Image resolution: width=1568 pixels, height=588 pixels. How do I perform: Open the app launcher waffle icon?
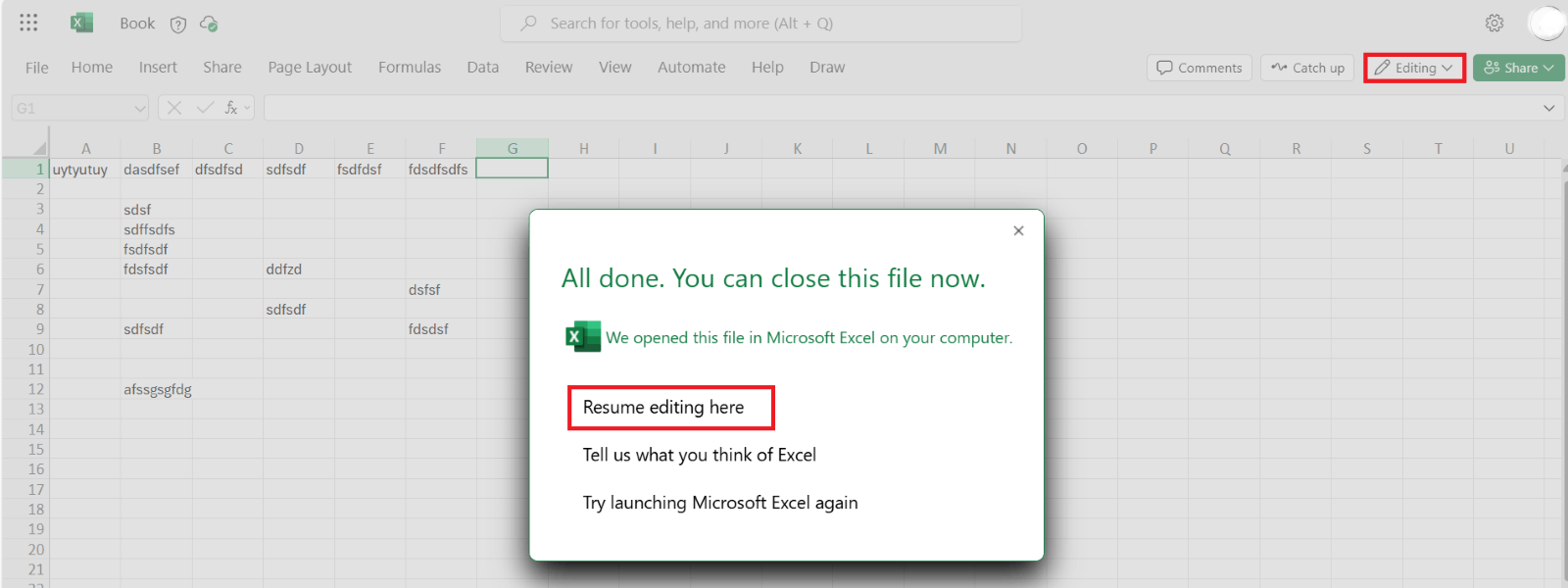click(28, 23)
